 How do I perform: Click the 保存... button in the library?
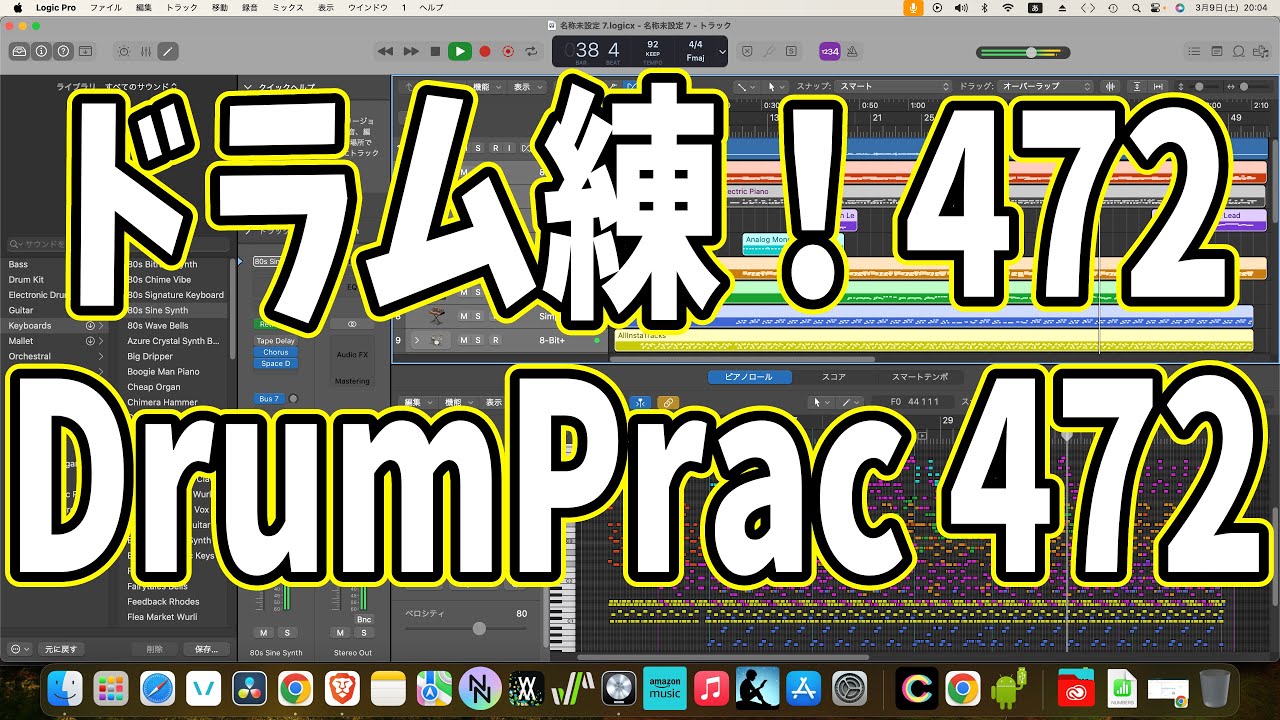[x=206, y=649]
